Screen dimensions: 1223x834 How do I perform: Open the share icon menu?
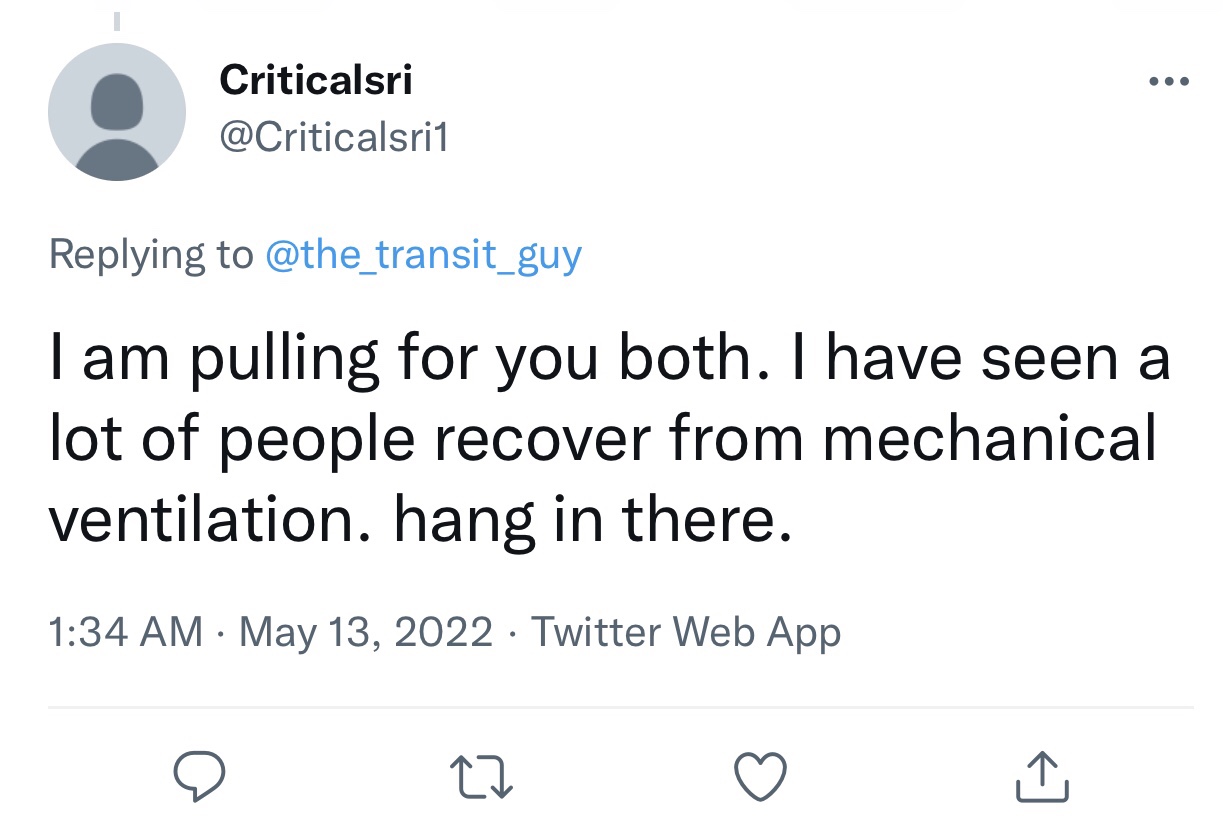[1042, 776]
